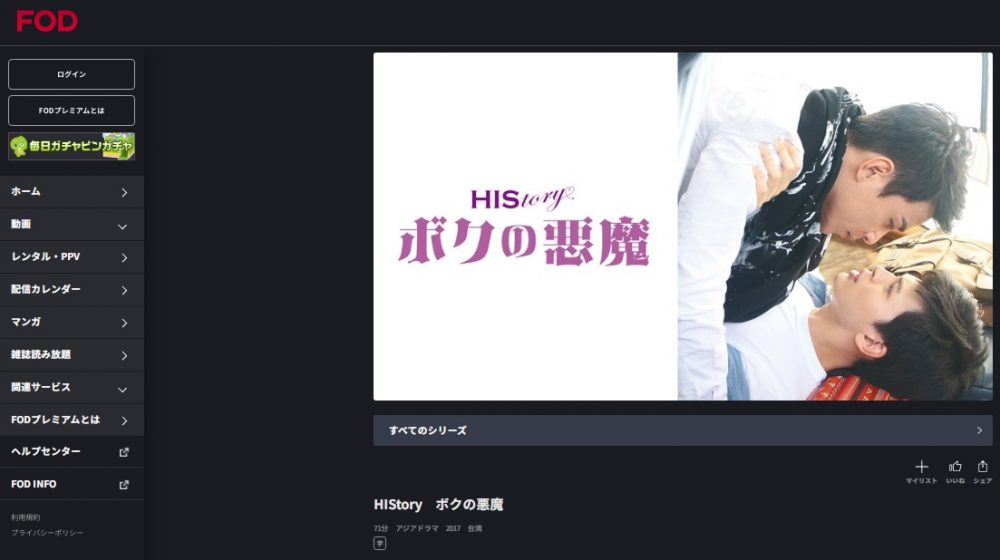Screen dimensions: 1000x560
Task: Open the プライバシーポリシー link
Action: point(47,533)
